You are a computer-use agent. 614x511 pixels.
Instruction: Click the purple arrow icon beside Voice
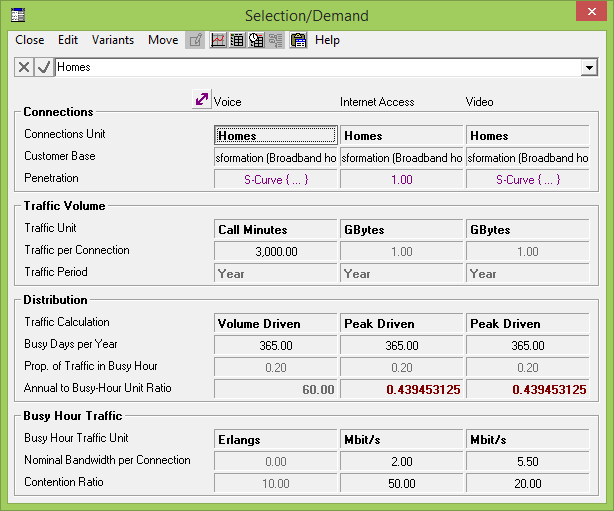pos(202,100)
